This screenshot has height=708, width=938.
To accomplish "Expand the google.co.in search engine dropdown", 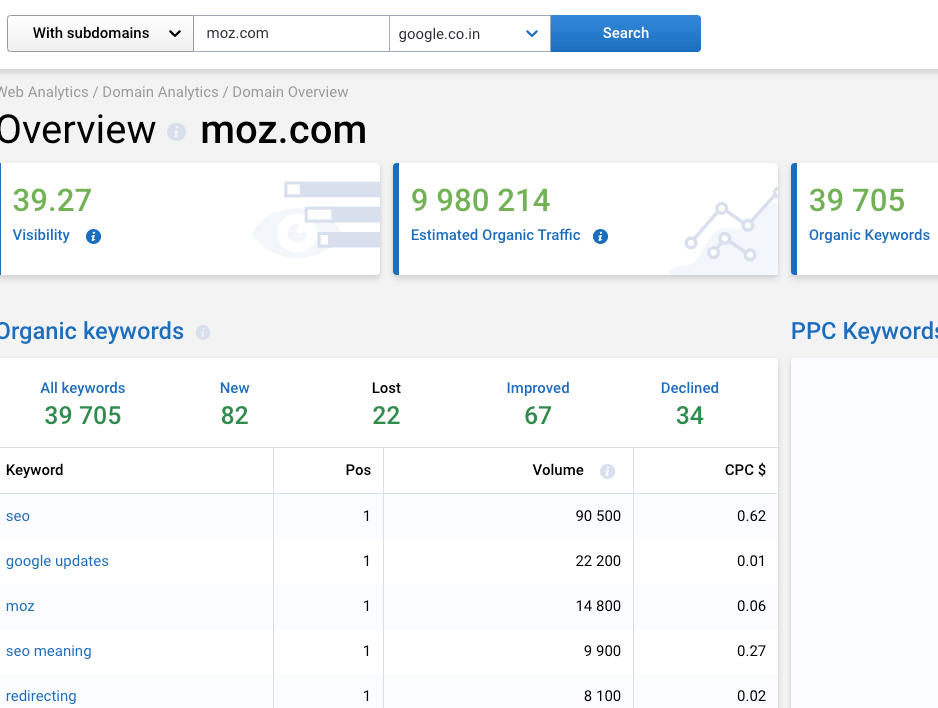I will (x=469, y=34).
